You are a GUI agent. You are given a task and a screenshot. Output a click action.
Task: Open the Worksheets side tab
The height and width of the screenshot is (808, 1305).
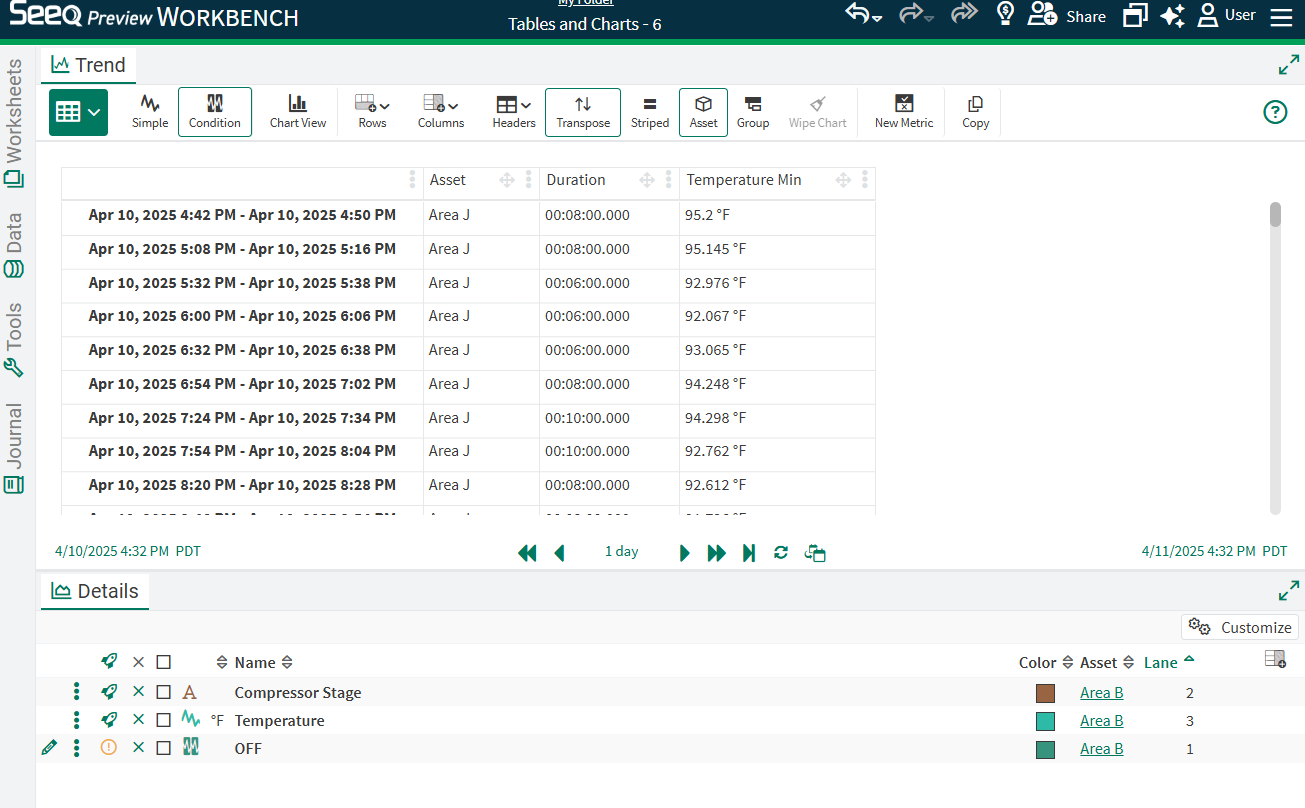pos(14,122)
